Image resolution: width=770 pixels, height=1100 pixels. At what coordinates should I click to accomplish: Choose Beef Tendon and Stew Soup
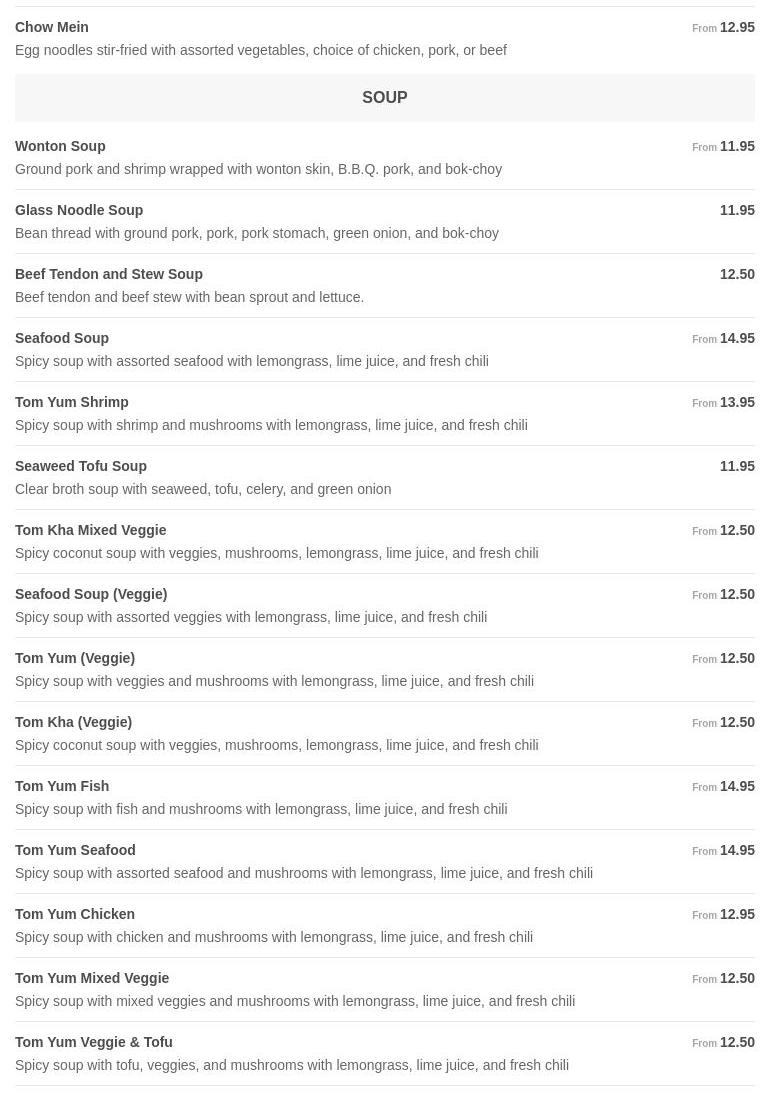(109, 274)
